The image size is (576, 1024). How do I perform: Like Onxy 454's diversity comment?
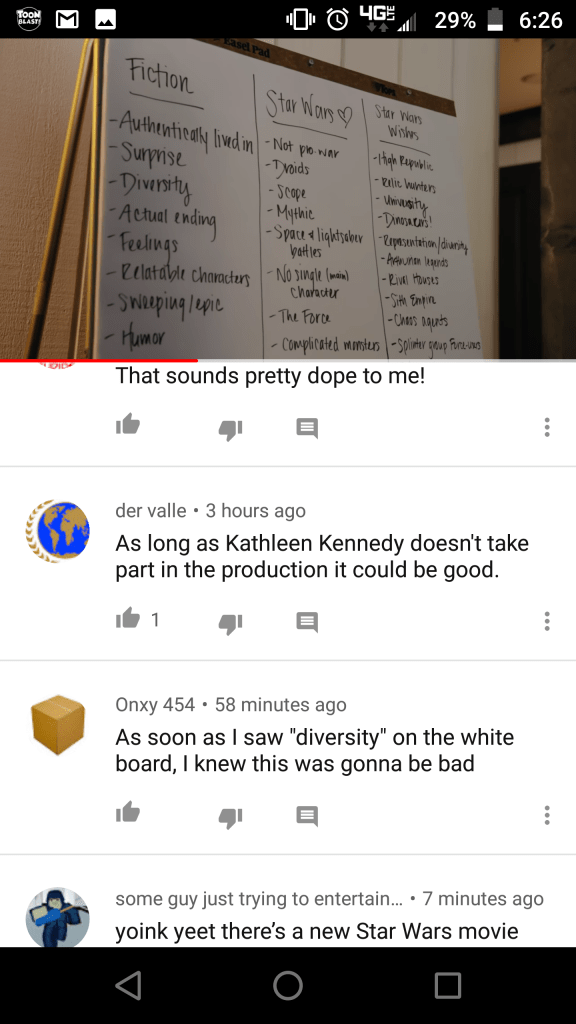coord(128,812)
